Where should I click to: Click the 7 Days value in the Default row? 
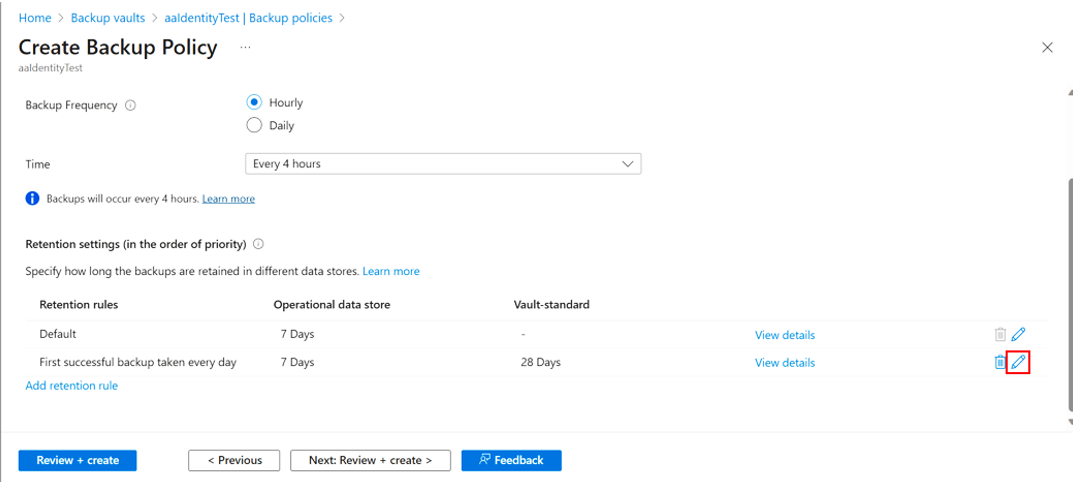point(297,335)
